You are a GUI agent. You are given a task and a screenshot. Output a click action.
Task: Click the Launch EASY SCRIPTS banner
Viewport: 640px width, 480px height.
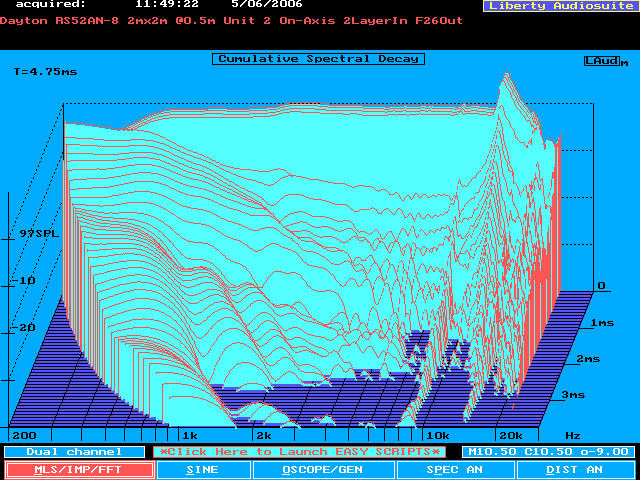tap(300, 452)
